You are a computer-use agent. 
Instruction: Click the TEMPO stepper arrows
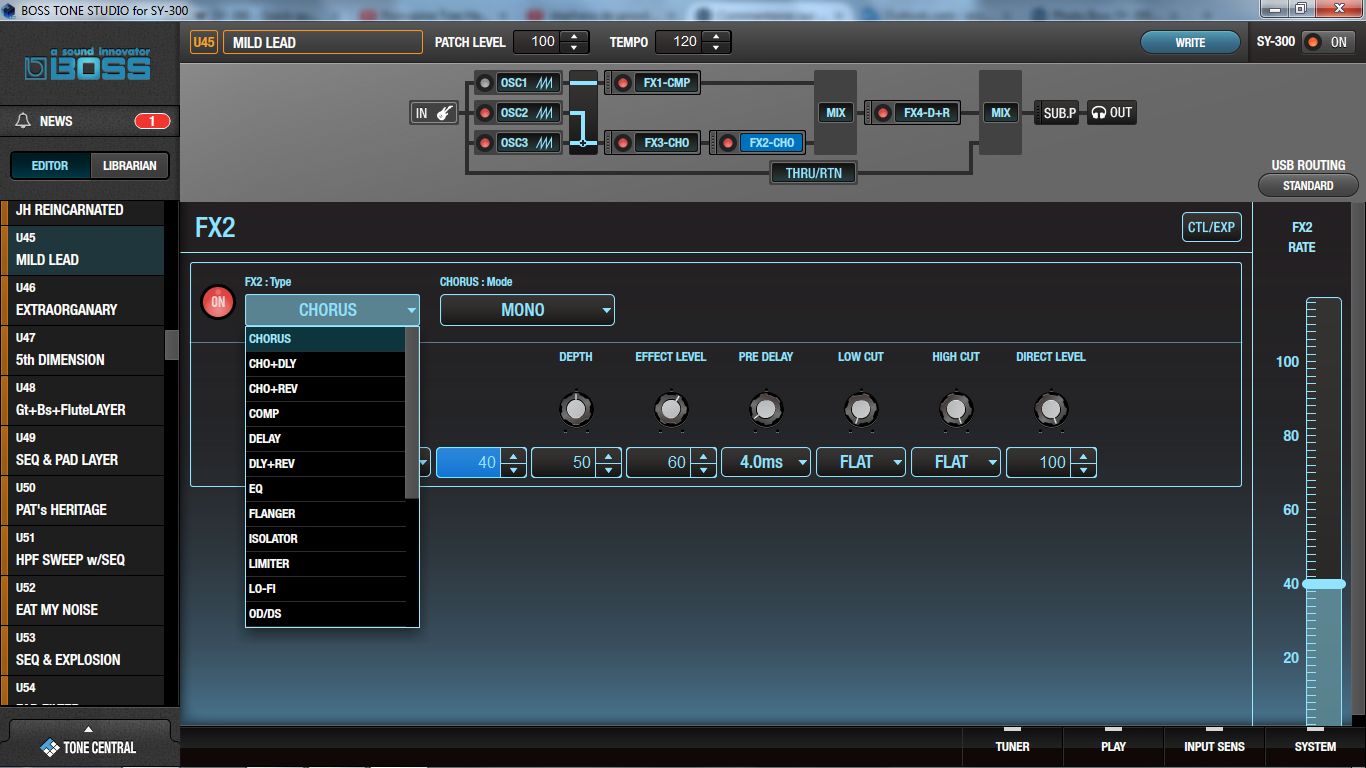point(716,42)
